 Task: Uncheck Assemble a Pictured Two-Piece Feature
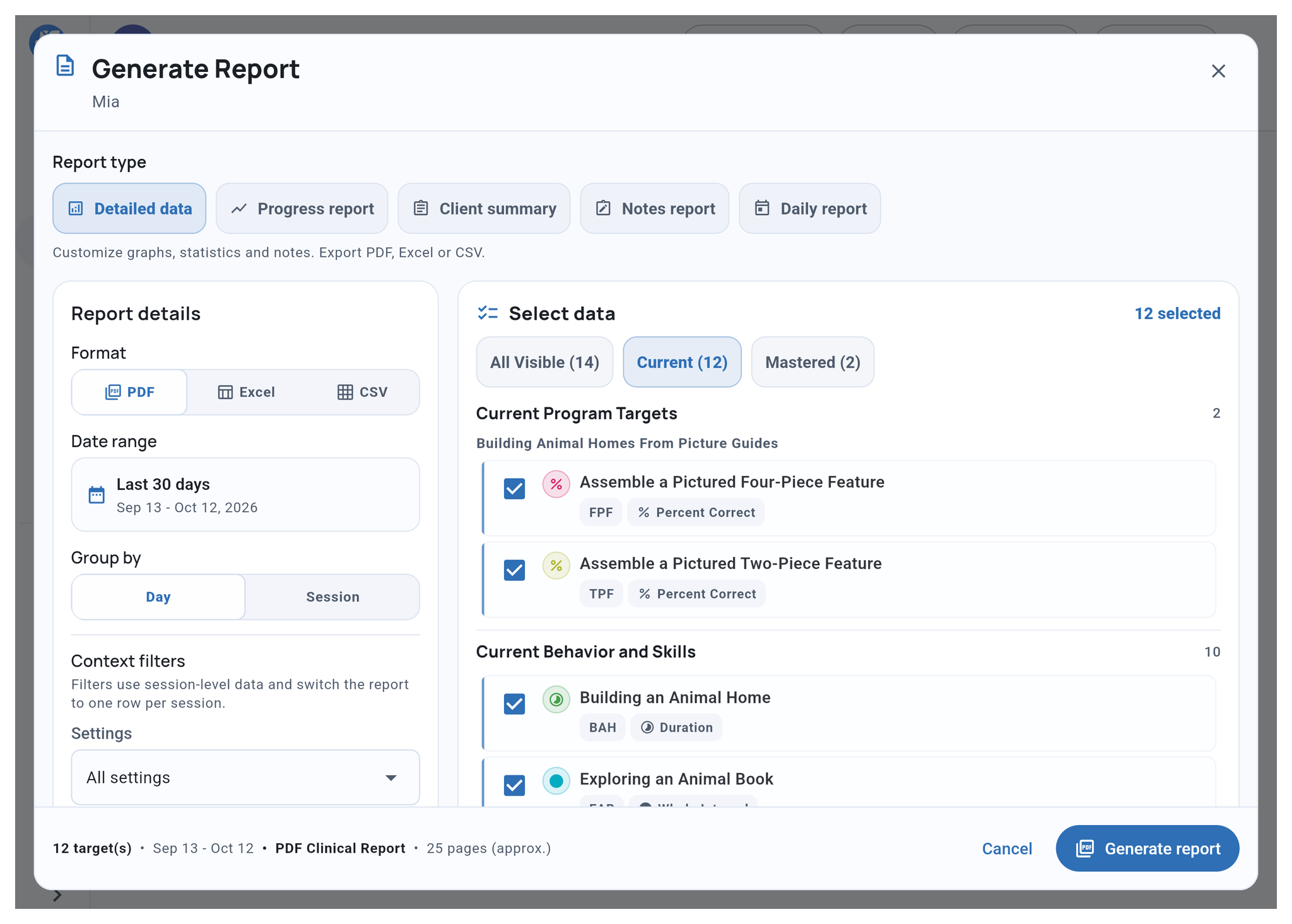coord(514,570)
